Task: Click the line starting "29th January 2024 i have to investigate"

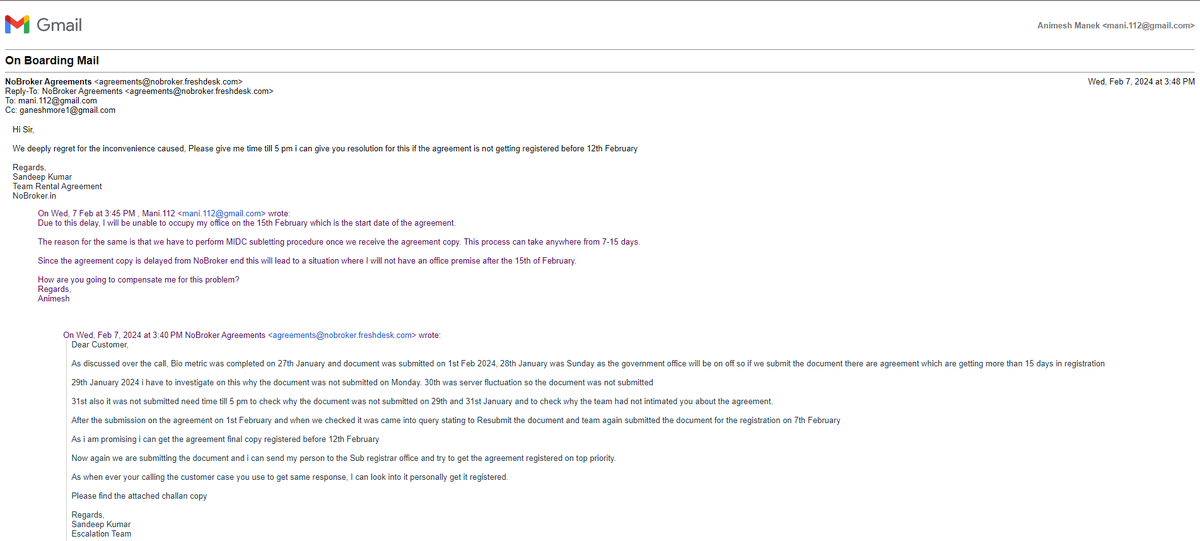Action: click(362, 383)
